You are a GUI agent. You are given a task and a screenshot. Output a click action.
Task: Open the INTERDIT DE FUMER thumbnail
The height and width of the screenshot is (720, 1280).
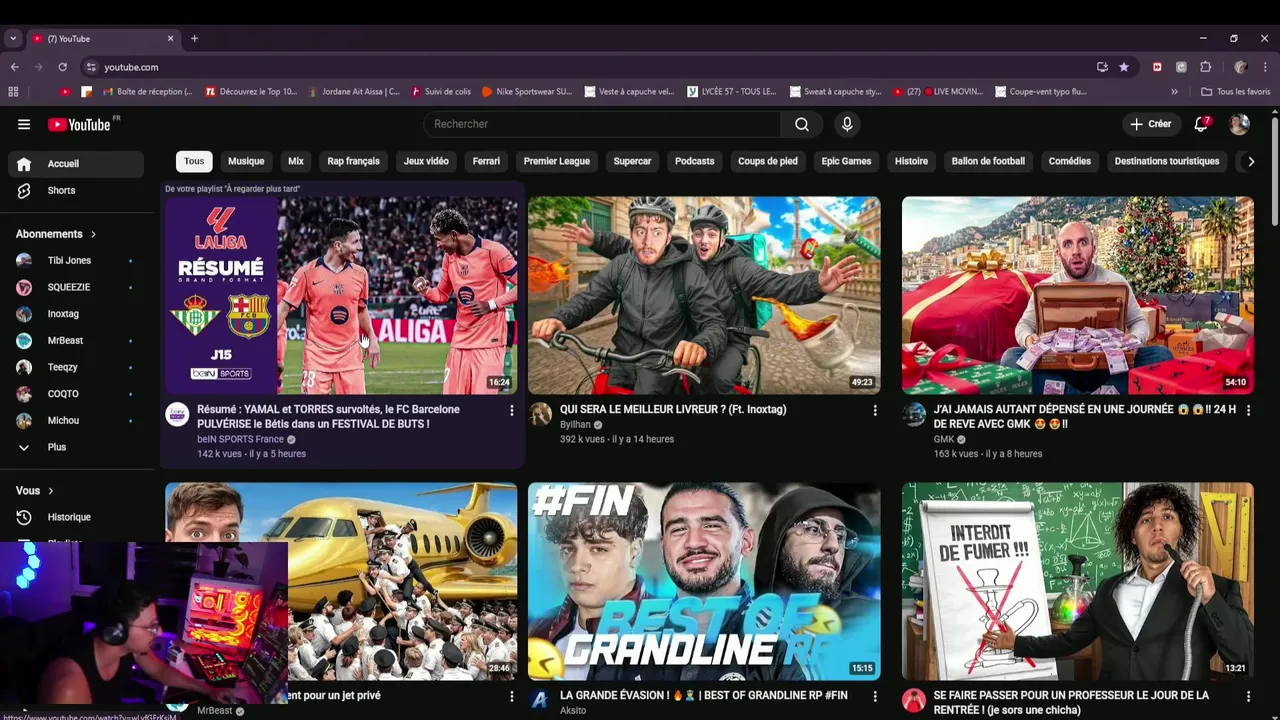coord(1078,581)
